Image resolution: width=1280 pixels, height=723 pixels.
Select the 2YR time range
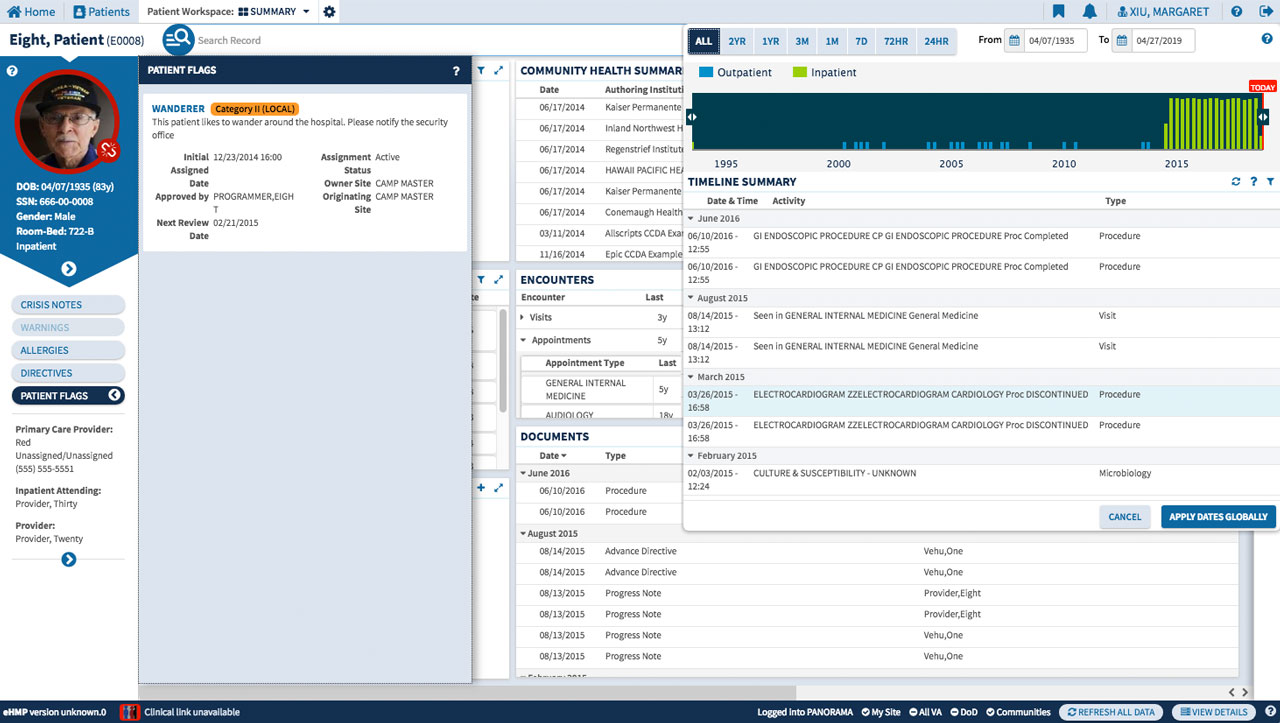click(x=737, y=41)
